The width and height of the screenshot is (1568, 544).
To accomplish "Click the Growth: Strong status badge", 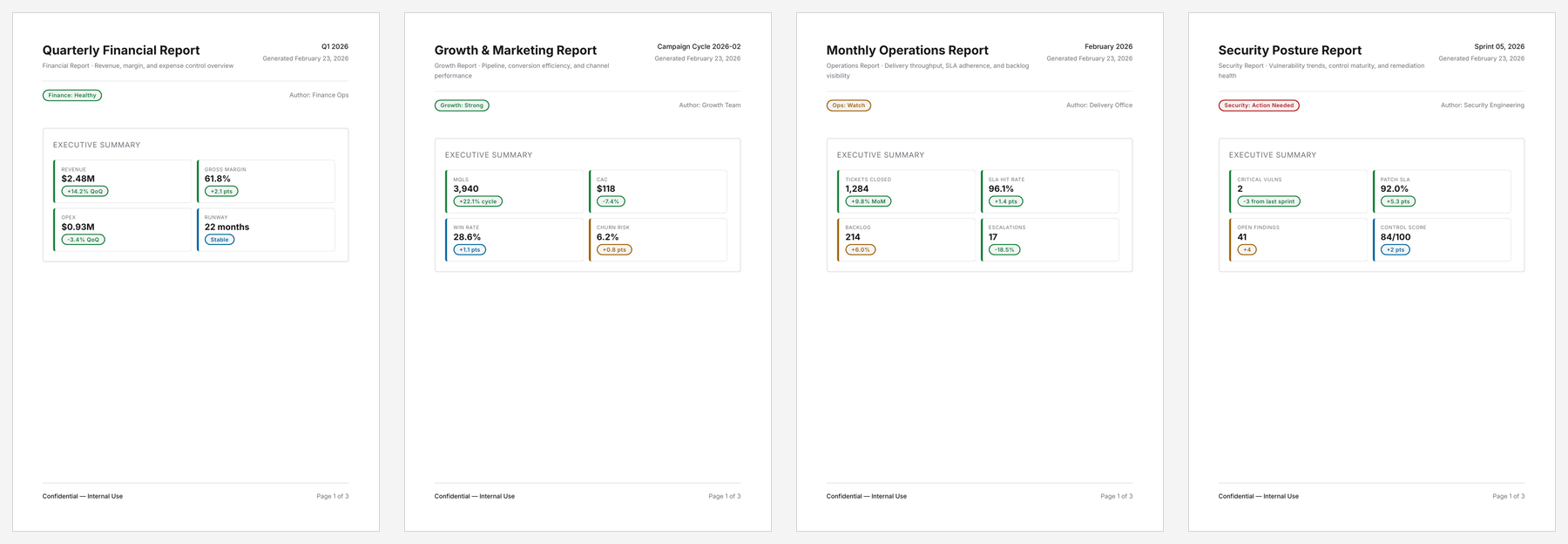I will [x=462, y=105].
